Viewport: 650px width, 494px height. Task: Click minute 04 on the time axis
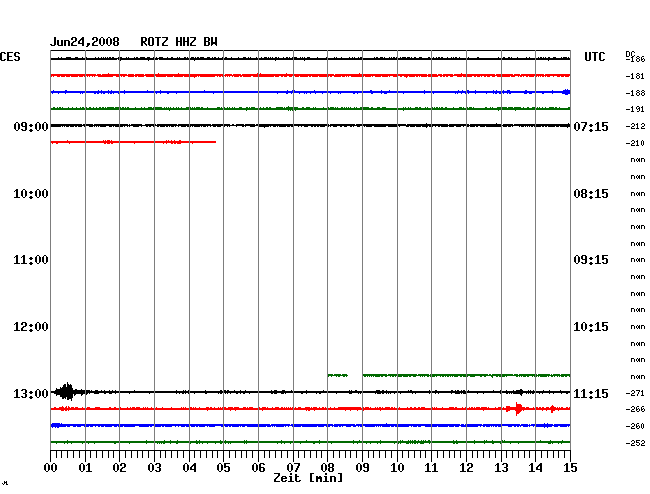(189, 467)
